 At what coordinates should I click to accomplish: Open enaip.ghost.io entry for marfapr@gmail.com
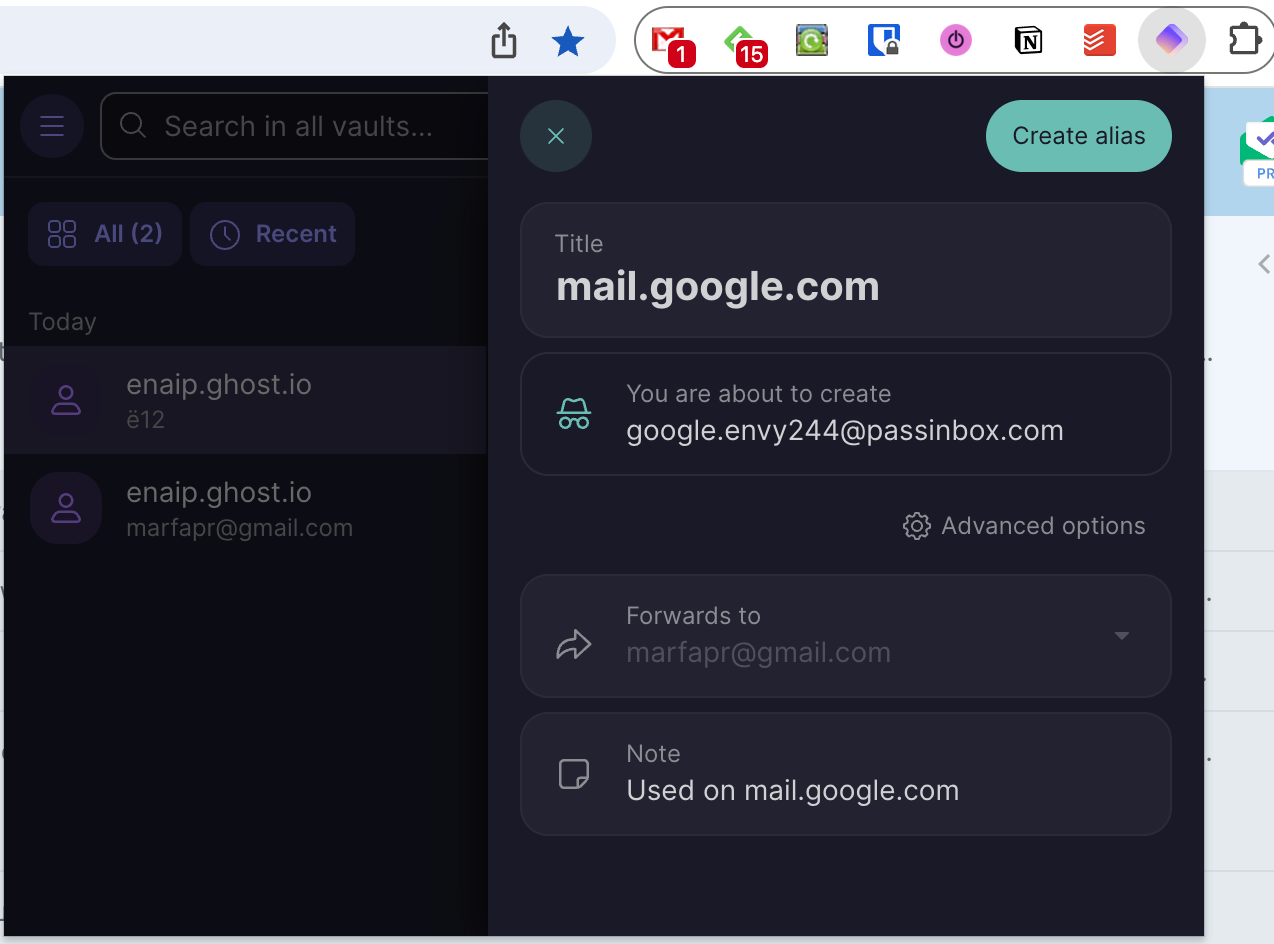tap(245, 508)
